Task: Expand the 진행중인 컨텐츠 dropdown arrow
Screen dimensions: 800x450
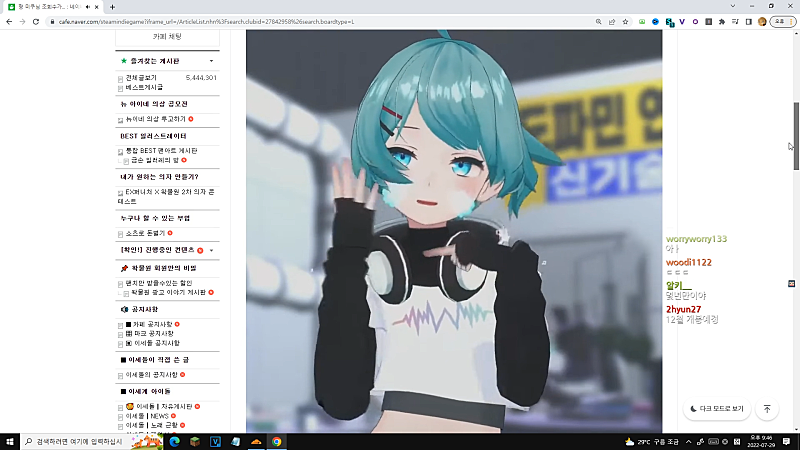Action: [211, 251]
